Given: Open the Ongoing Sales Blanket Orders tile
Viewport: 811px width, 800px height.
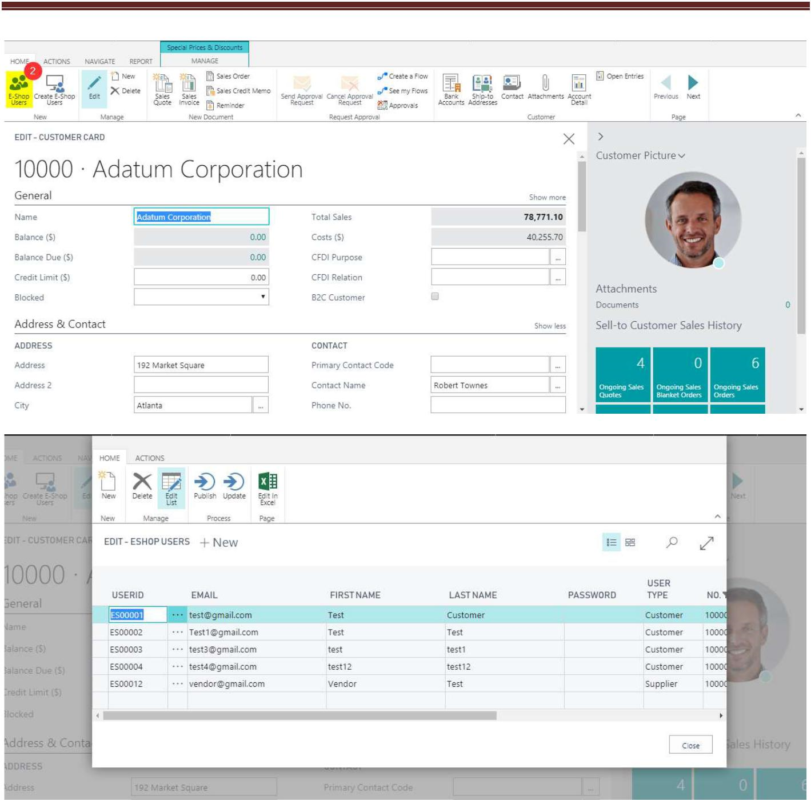Looking at the screenshot, I should click(x=680, y=374).
